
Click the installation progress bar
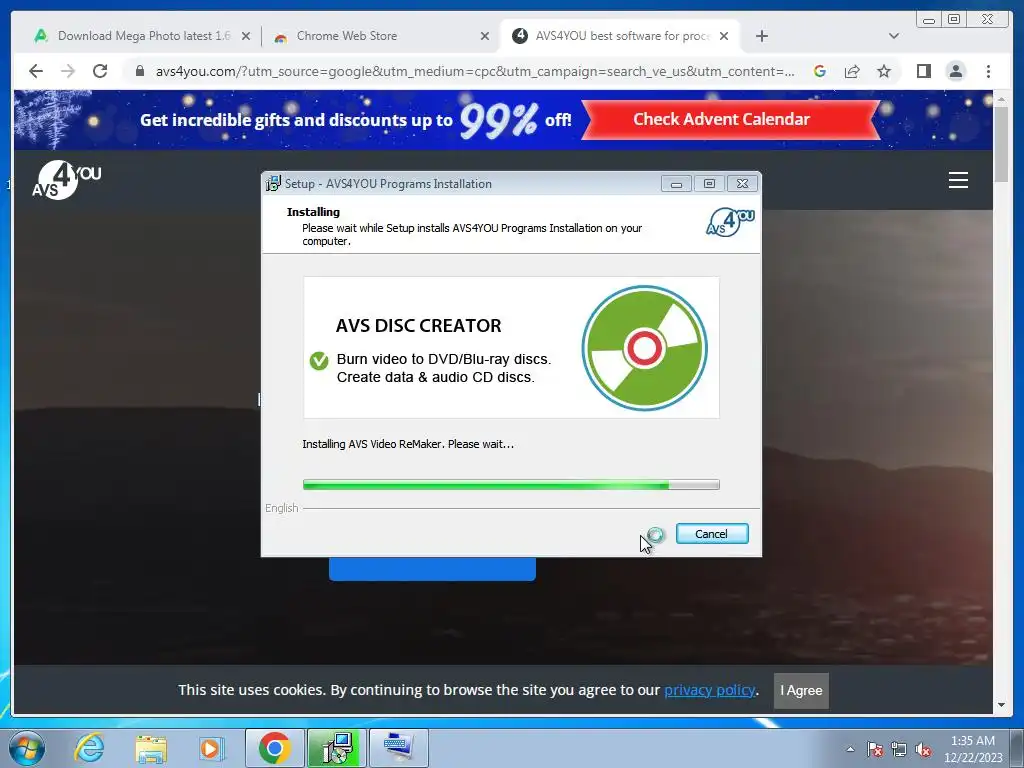click(511, 485)
